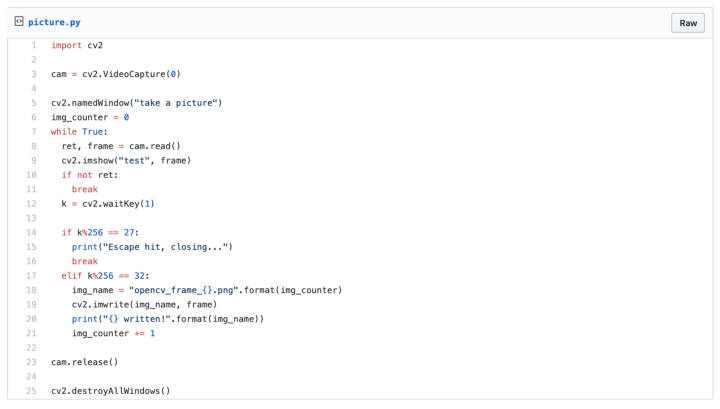This screenshot has height=409, width=720.
Task: Select line number 7
Action: (34, 132)
